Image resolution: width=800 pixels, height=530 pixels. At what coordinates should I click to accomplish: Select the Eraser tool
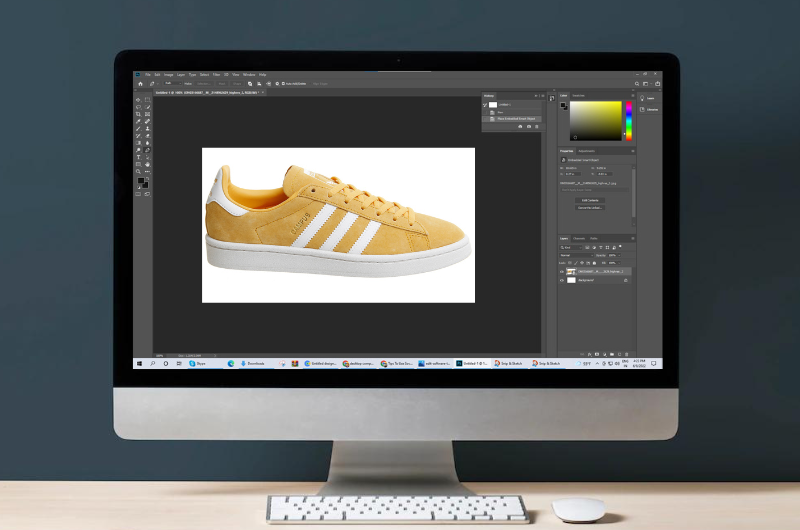(147, 136)
